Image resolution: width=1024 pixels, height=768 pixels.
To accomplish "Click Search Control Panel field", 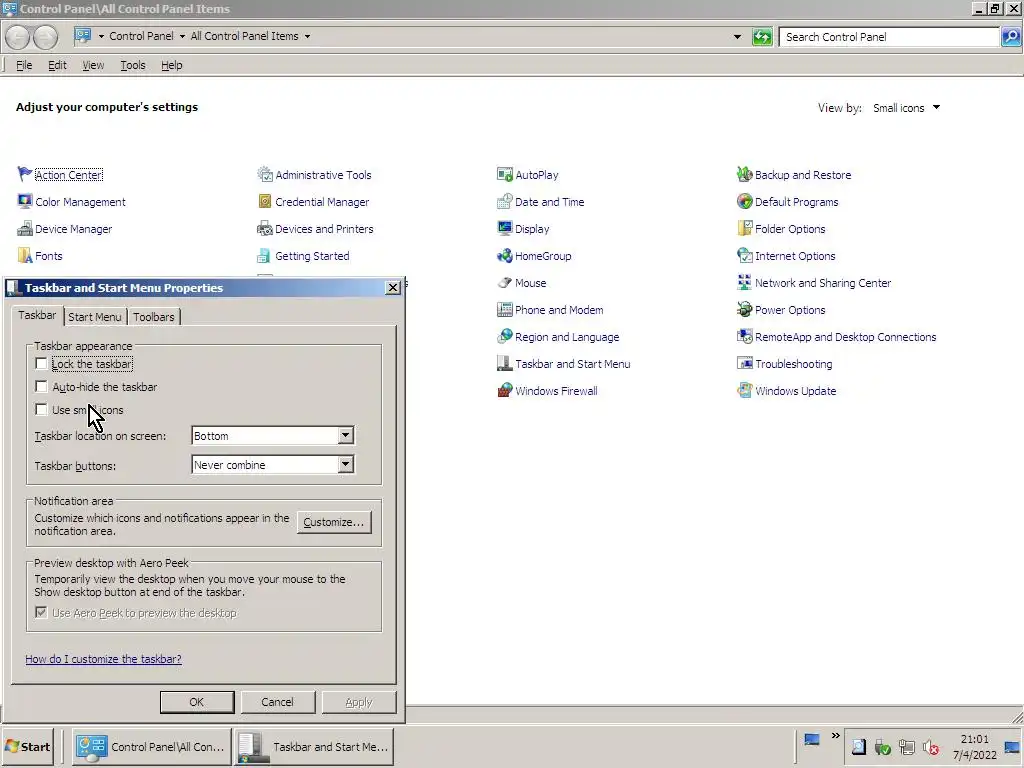I will point(889,37).
